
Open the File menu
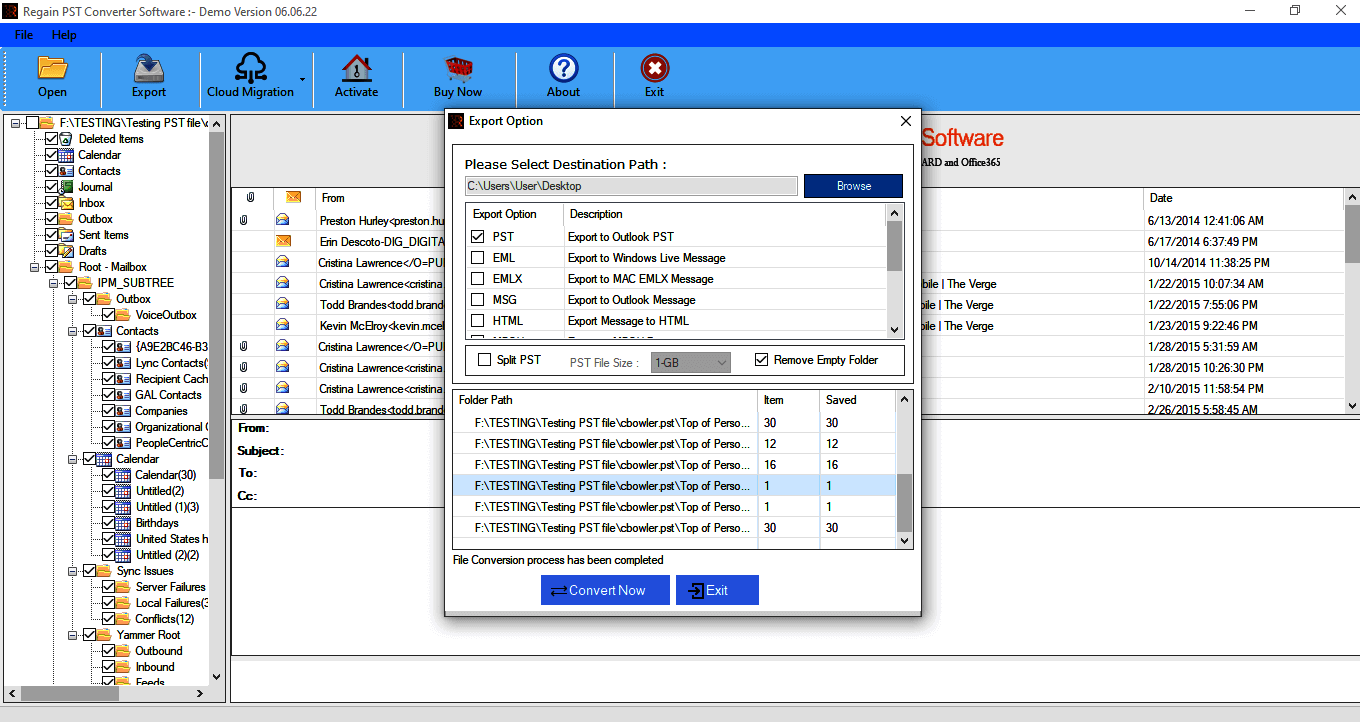pos(24,35)
